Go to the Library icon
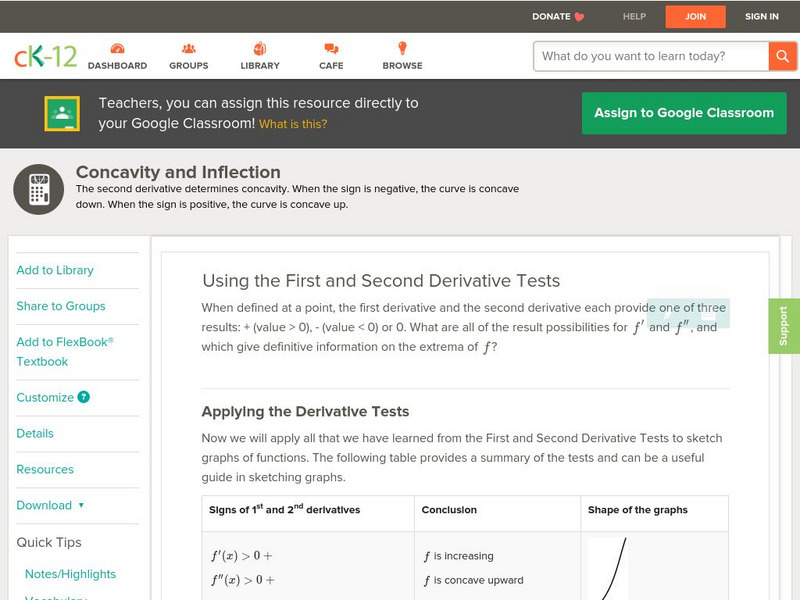 coord(260,49)
